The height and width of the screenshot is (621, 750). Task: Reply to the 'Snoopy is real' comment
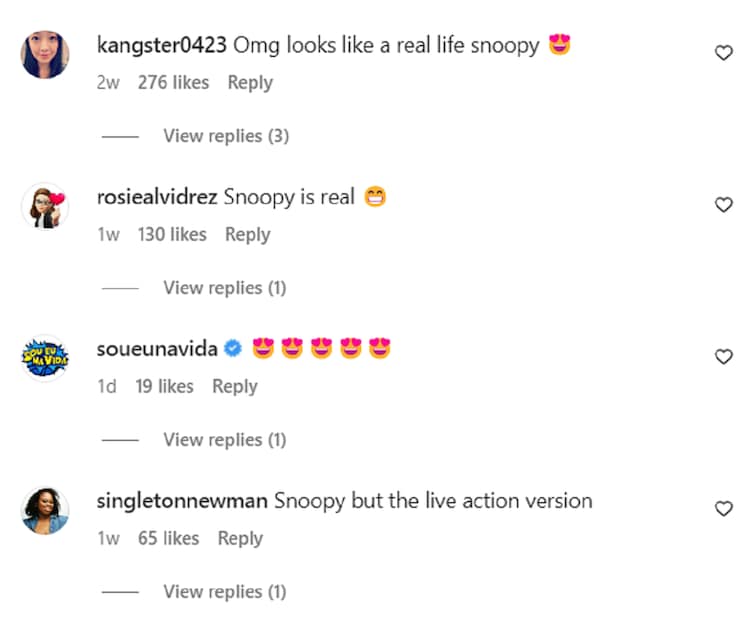click(248, 235)
